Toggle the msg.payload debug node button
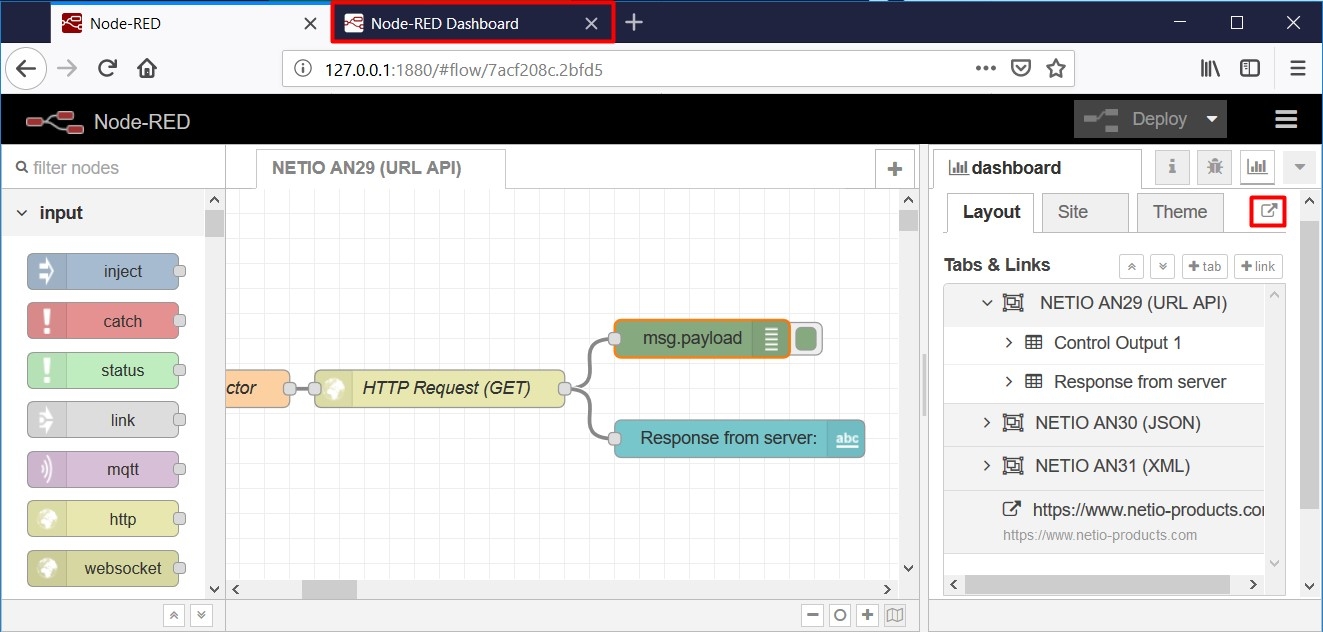The width and height of the screenshot is (1323, 632). point(807,339)
